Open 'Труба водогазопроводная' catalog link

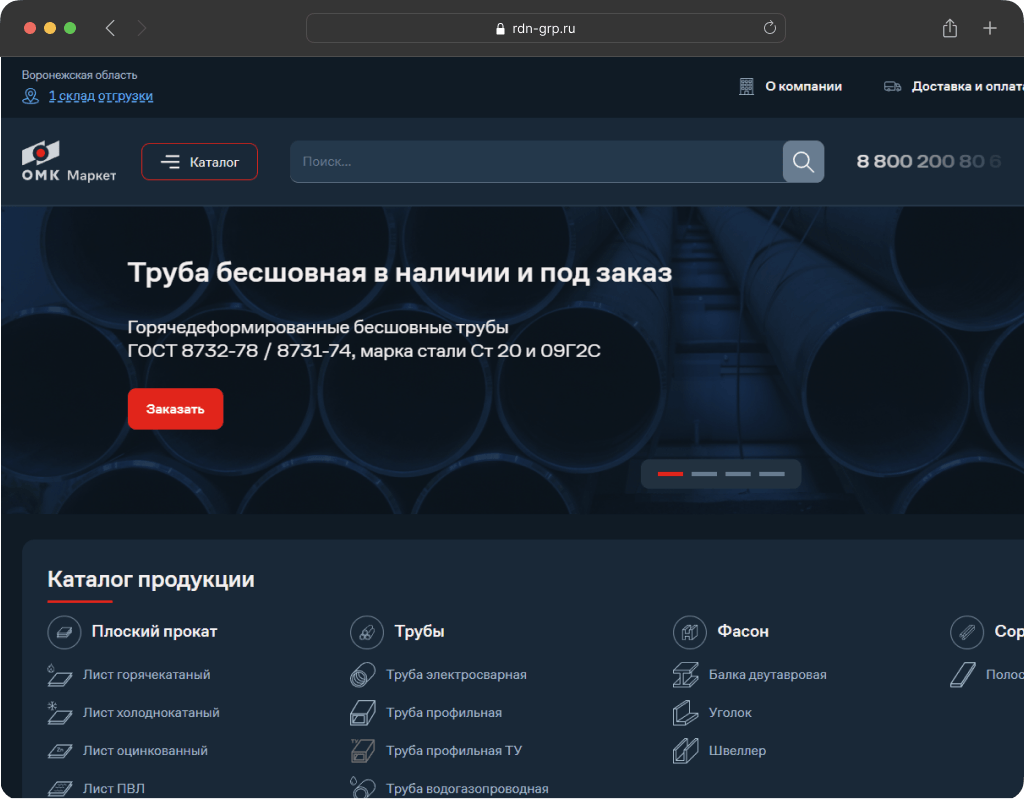(467, 788)
